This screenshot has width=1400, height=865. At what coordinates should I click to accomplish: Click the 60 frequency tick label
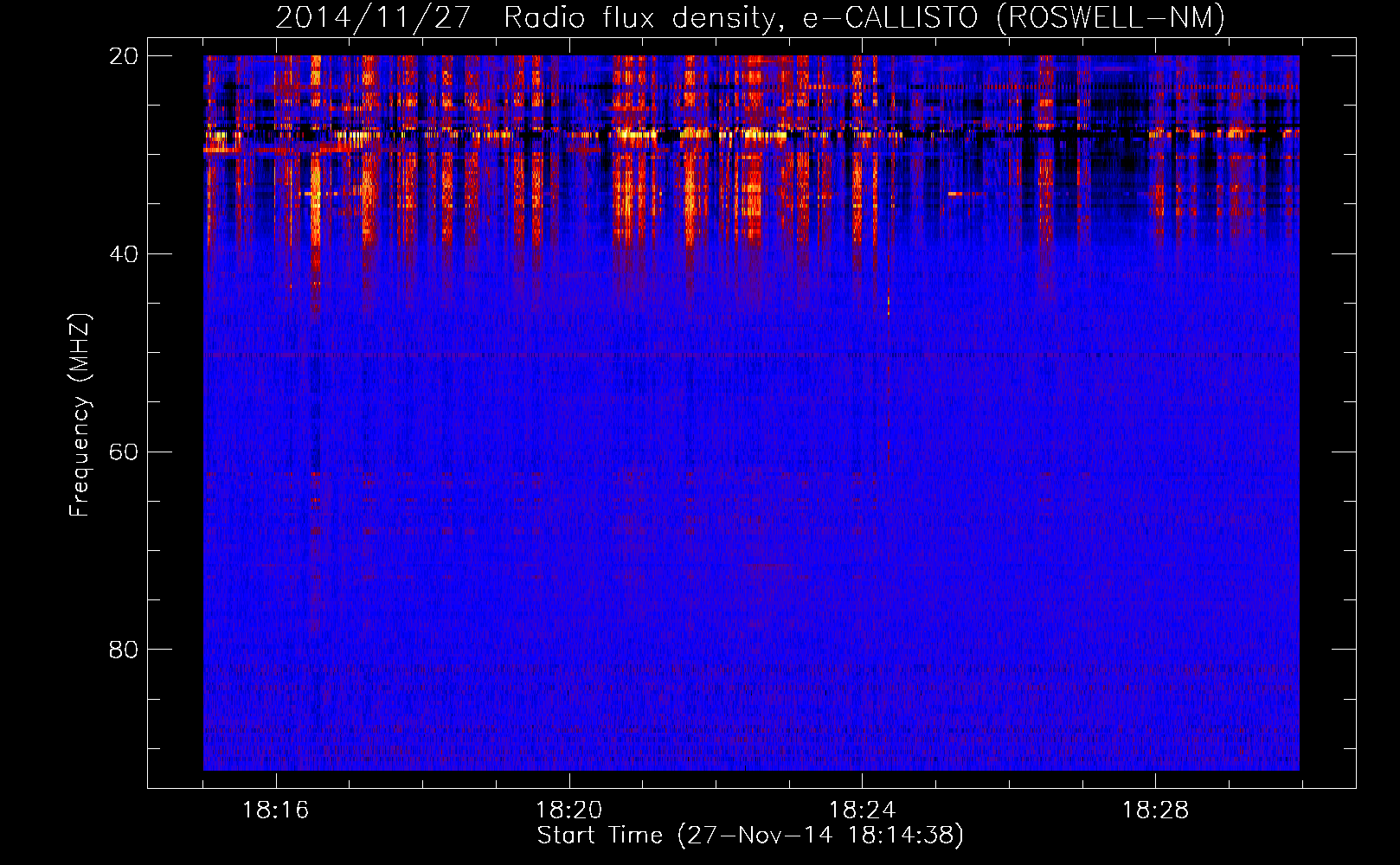pyautogui.click(x=124, y=452)
